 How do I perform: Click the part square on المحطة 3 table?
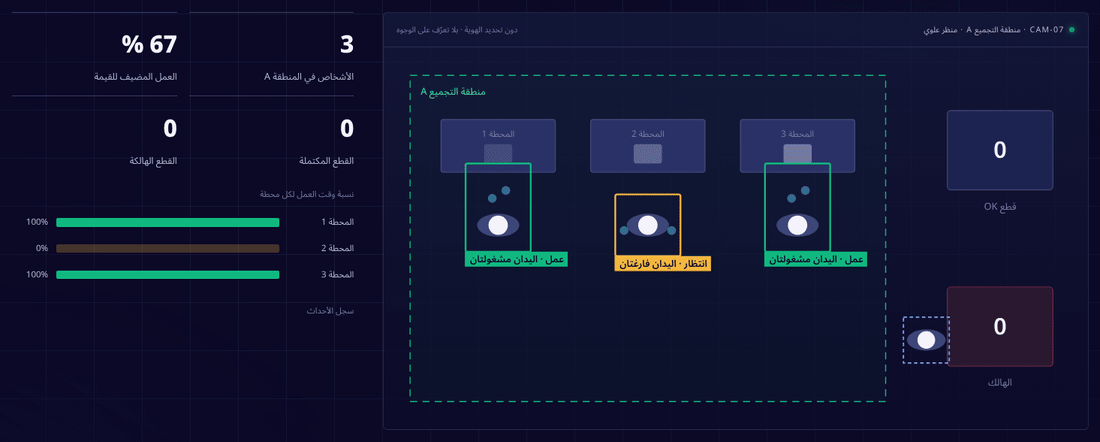[798, 154]
